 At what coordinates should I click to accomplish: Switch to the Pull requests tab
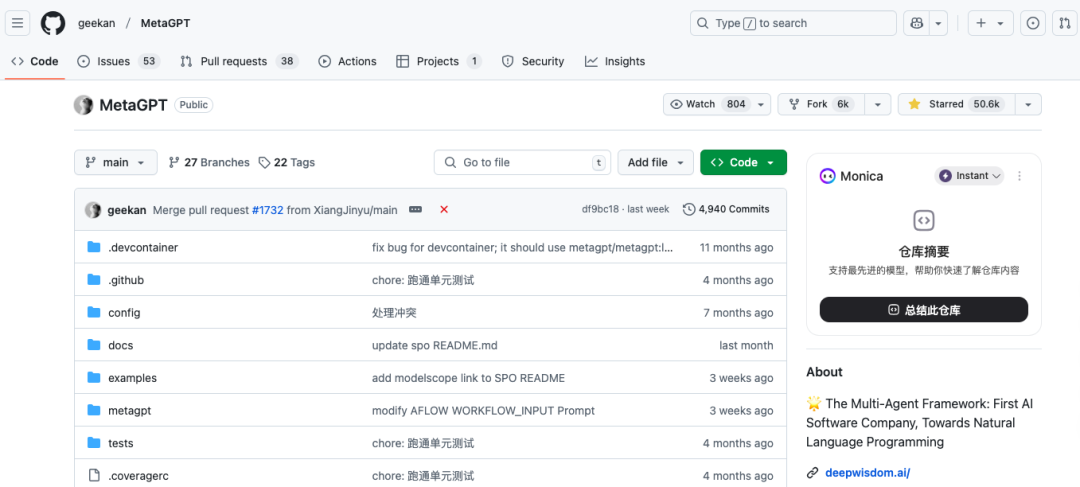coord(238,61)
